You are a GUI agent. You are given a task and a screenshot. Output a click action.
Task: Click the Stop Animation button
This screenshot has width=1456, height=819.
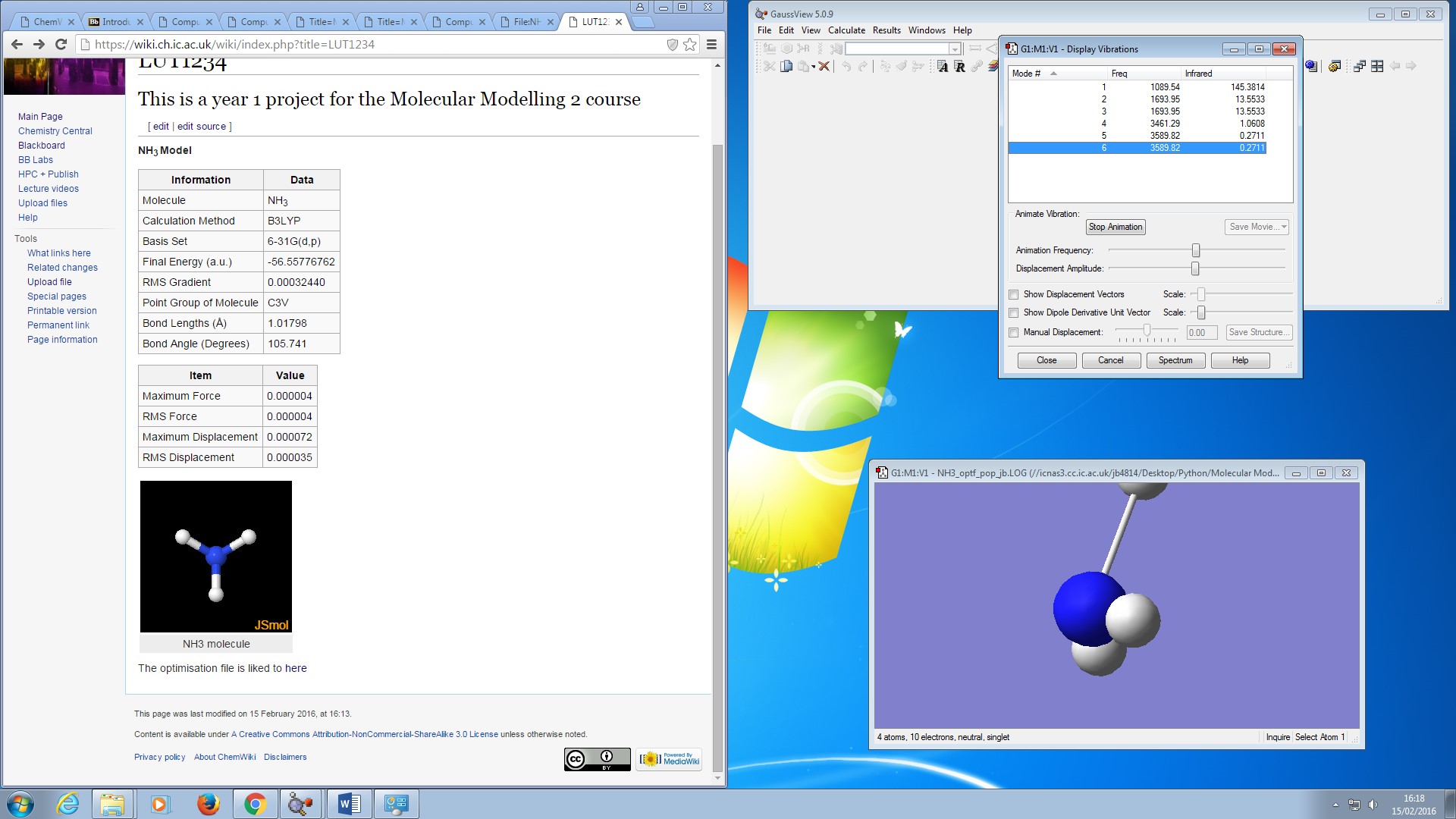tap(1115, 227)
